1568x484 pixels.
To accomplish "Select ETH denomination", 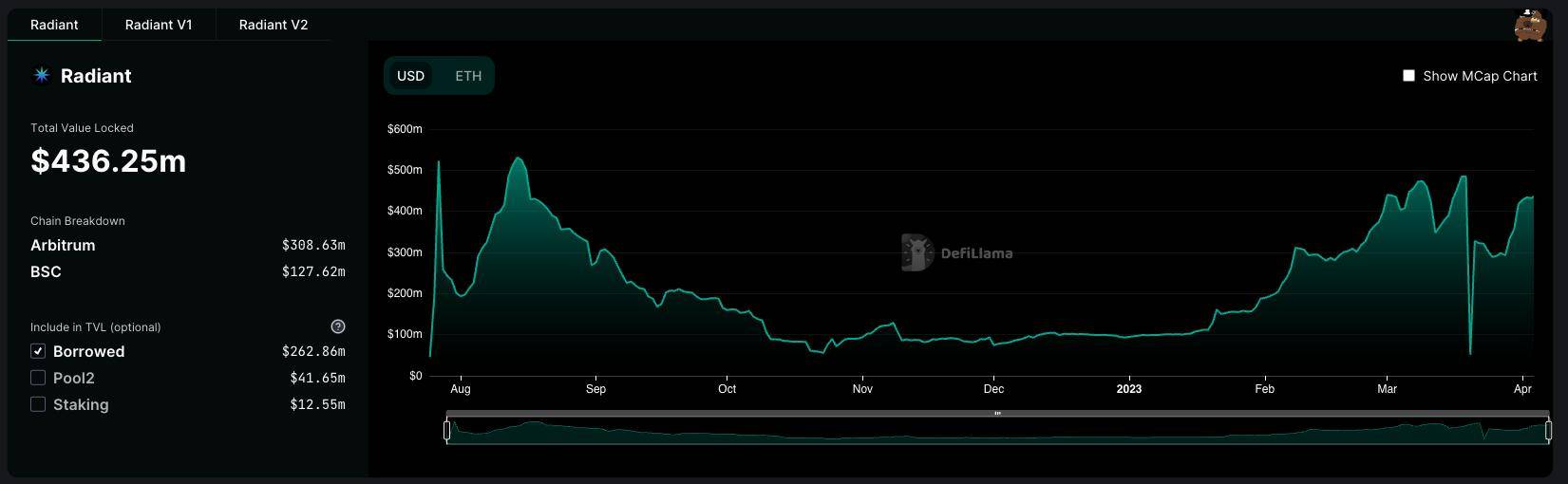I will point(468,76).
